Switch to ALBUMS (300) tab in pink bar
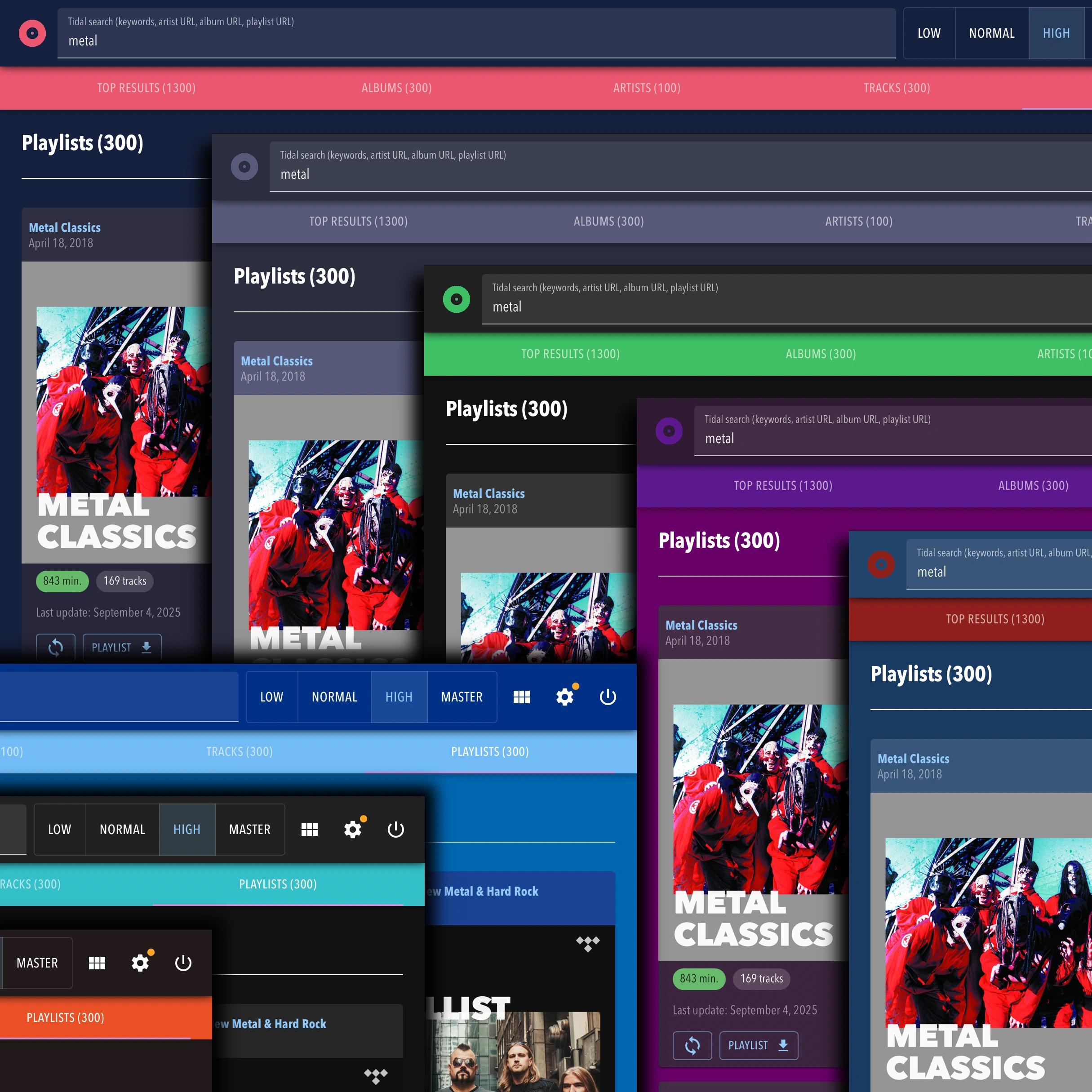Viewport: 1092px width, 1092px height. [396, 88]
